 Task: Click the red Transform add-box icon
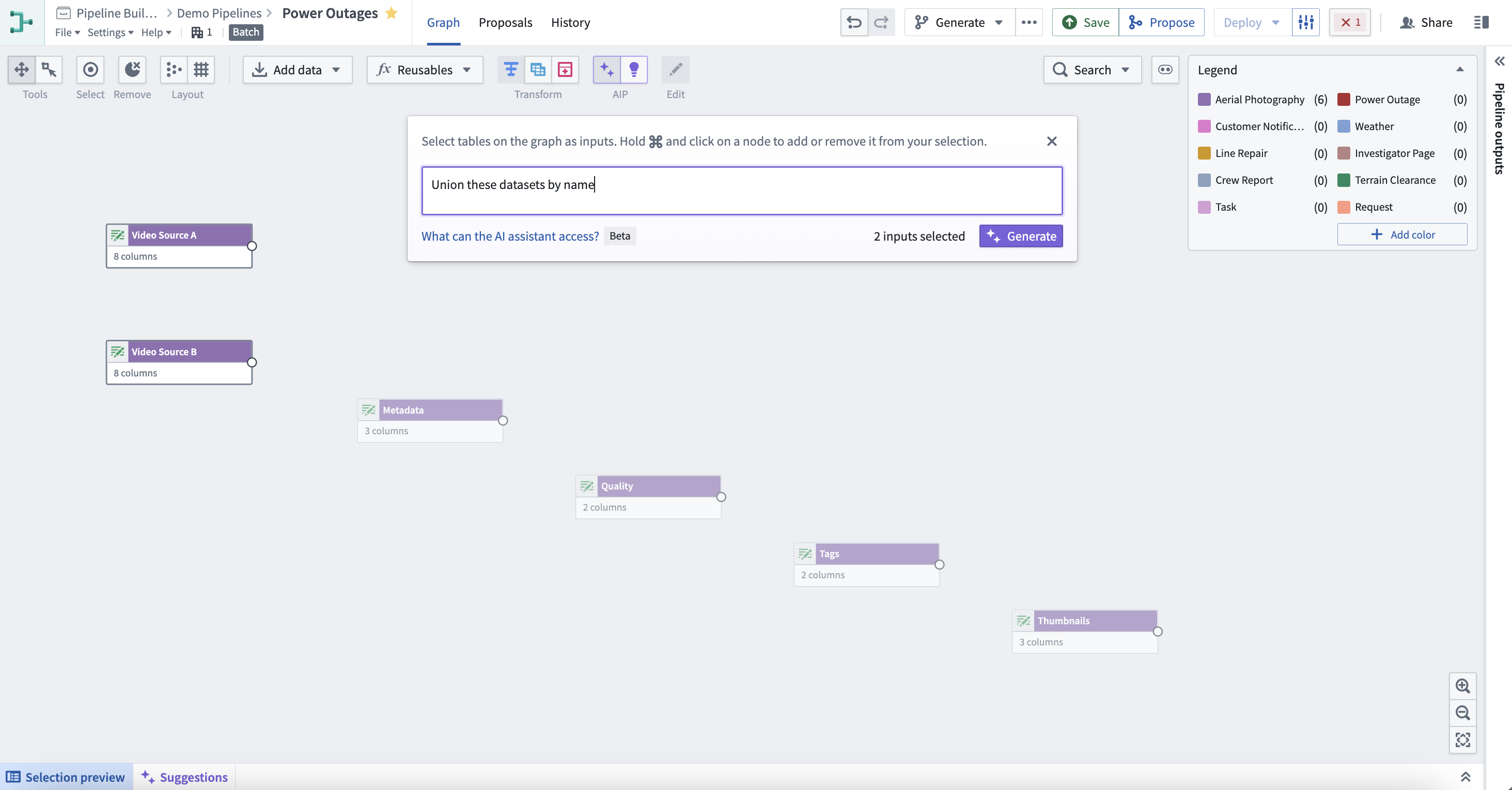[565, 70]
